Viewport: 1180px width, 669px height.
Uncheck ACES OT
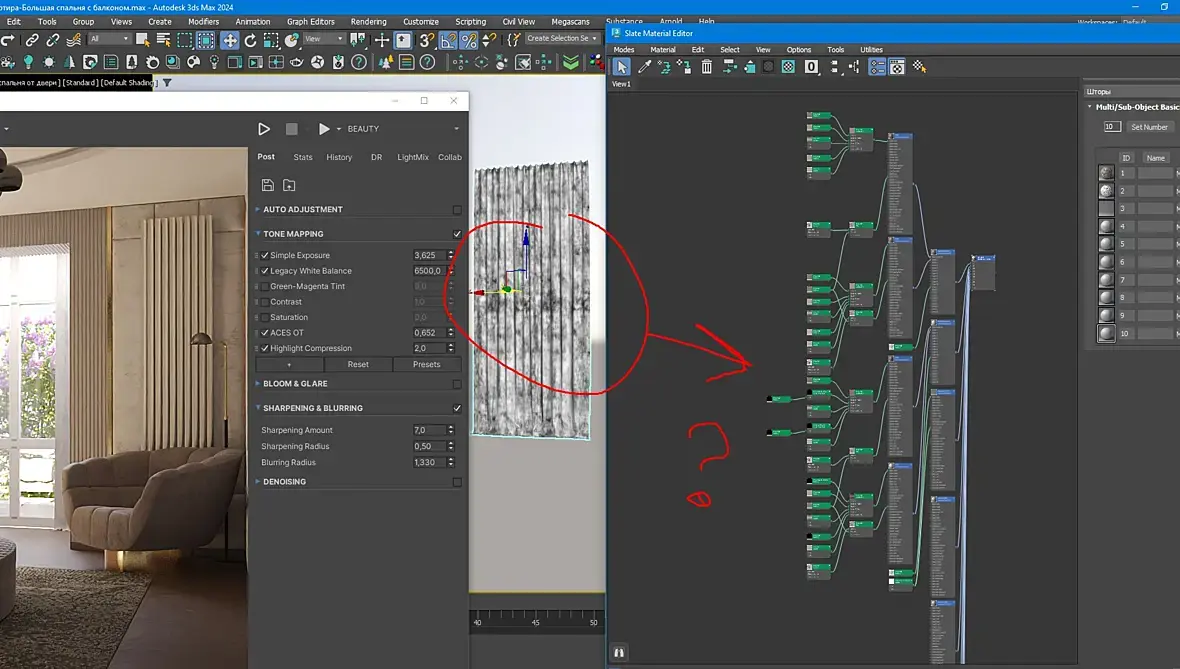point(265,333)
